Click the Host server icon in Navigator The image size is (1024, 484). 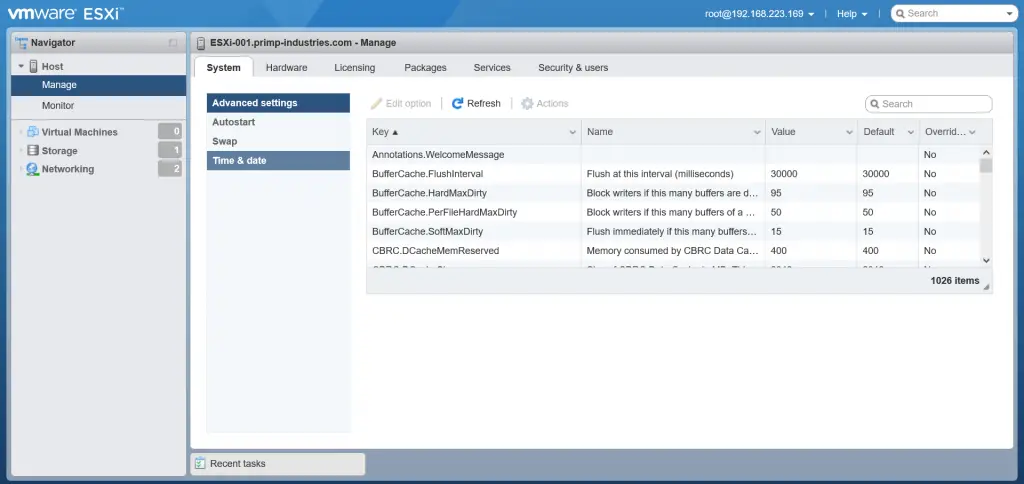tap(33, 66)
